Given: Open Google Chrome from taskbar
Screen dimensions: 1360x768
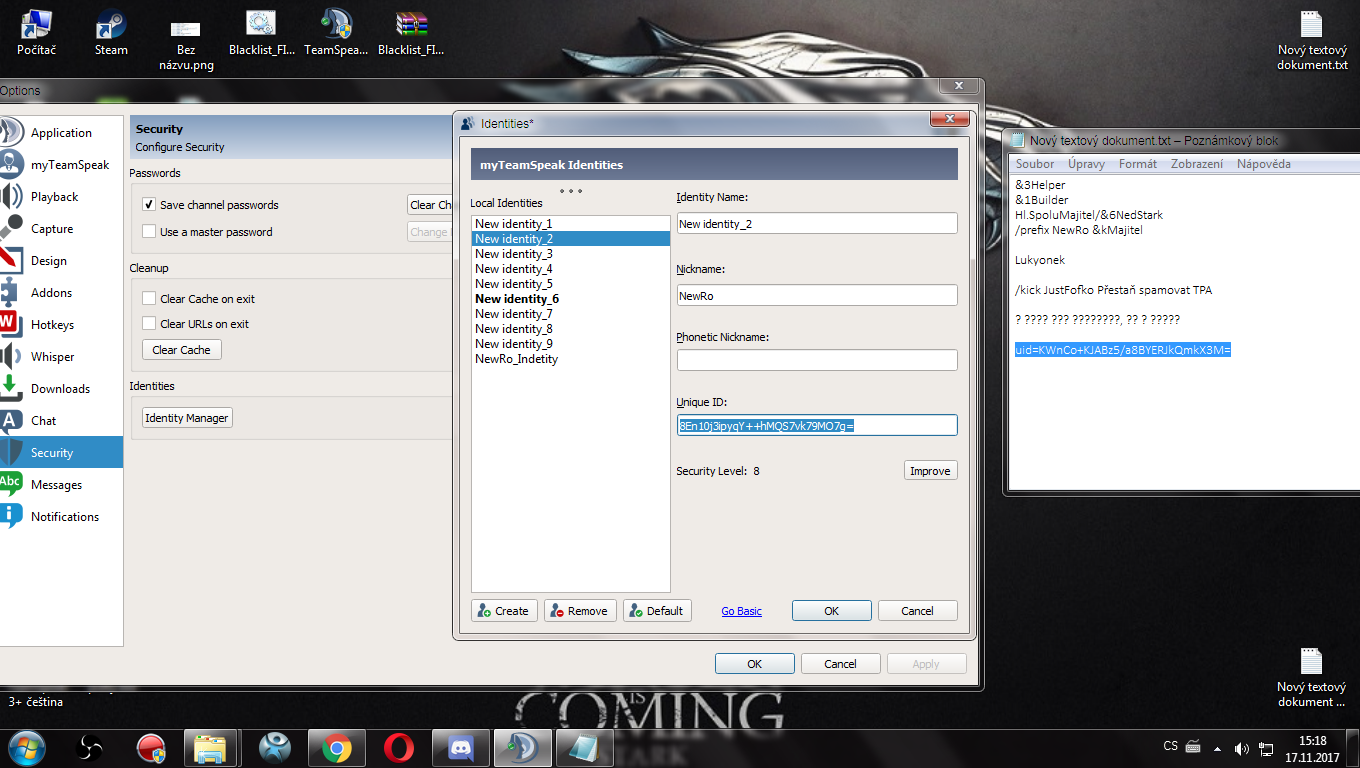Looking at the screenshot, I should pyautogui.click(x=336, y=748).
